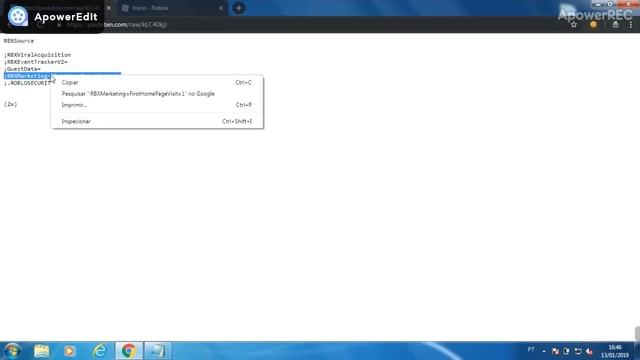The width and height of the screenshot is (640, 360).
Task: Click the ;.ROBLOSECURITY text line
Action: click(27, 83)
